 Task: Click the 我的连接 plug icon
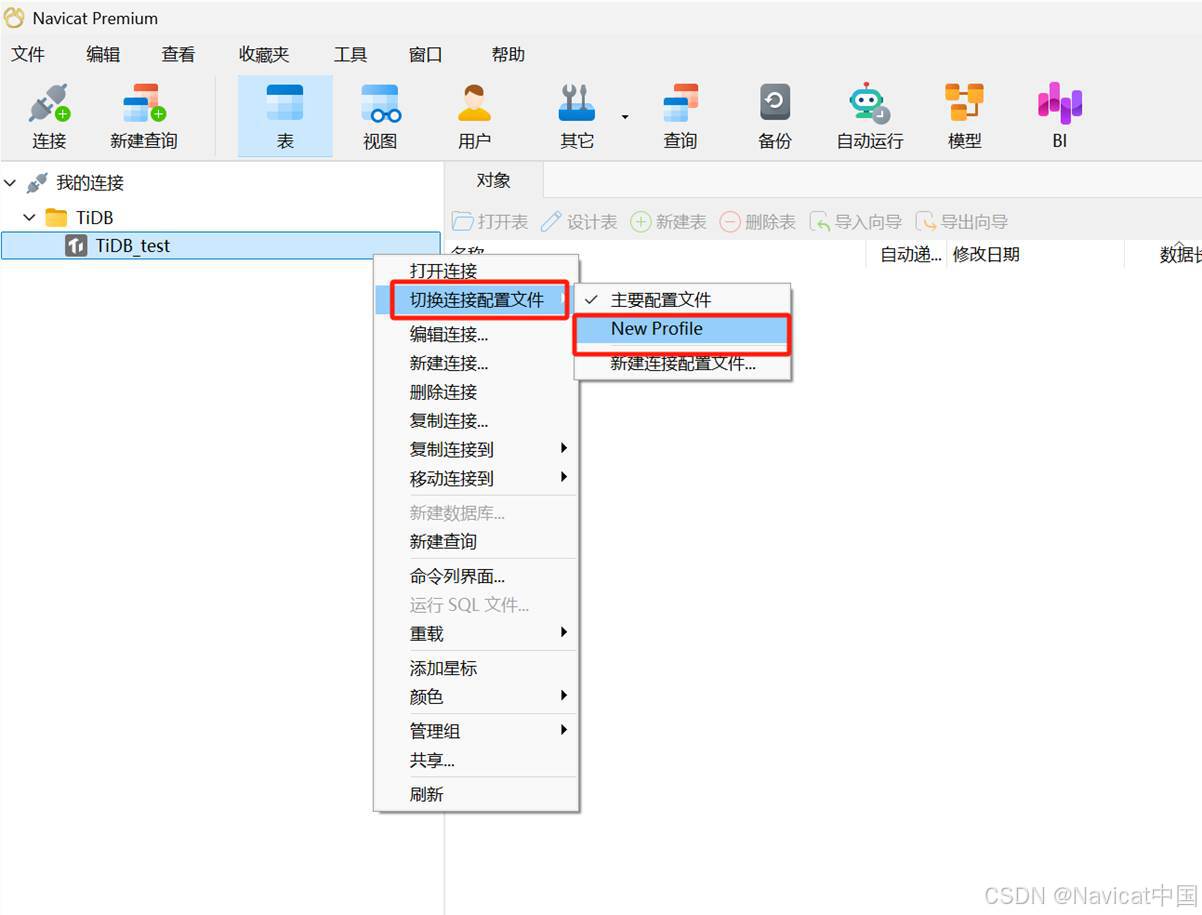pos(37,183)
